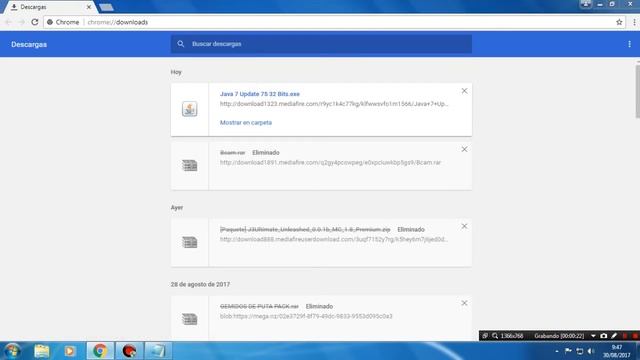The image size is (640, 360).
Task: Remove JJUltimate_Unleashed zip entry from list
Action: coord(464,226)
